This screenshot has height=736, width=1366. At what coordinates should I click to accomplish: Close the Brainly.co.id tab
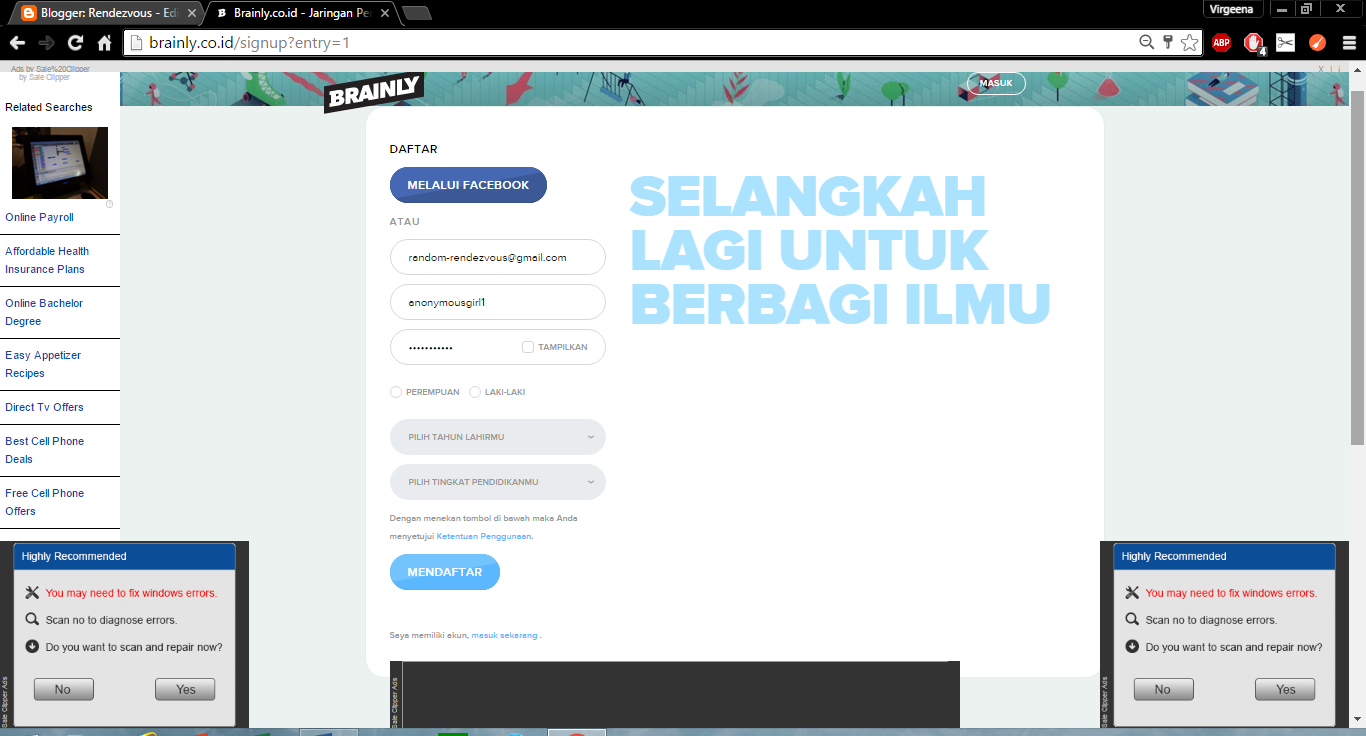[385, 14]
